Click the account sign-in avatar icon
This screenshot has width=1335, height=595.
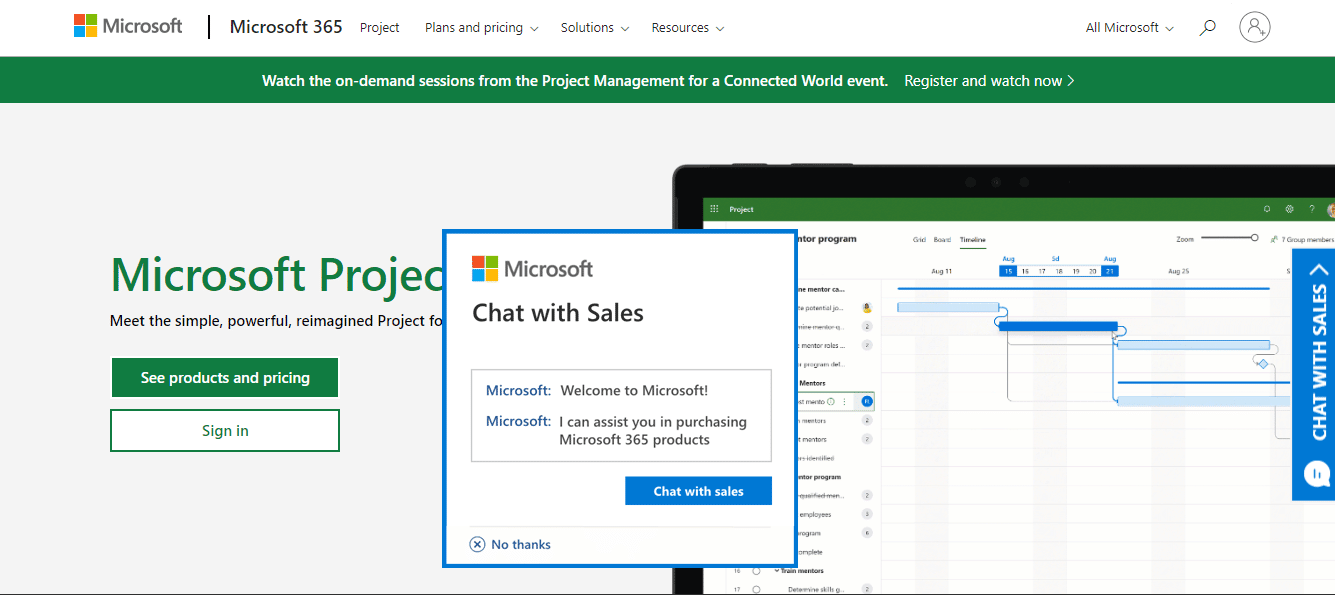coord(1255,27)
